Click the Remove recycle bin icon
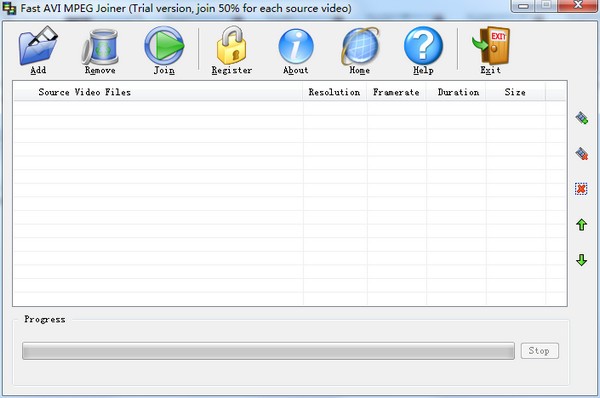The height and width of the screenshot is (398, 600). coord(100,47)
